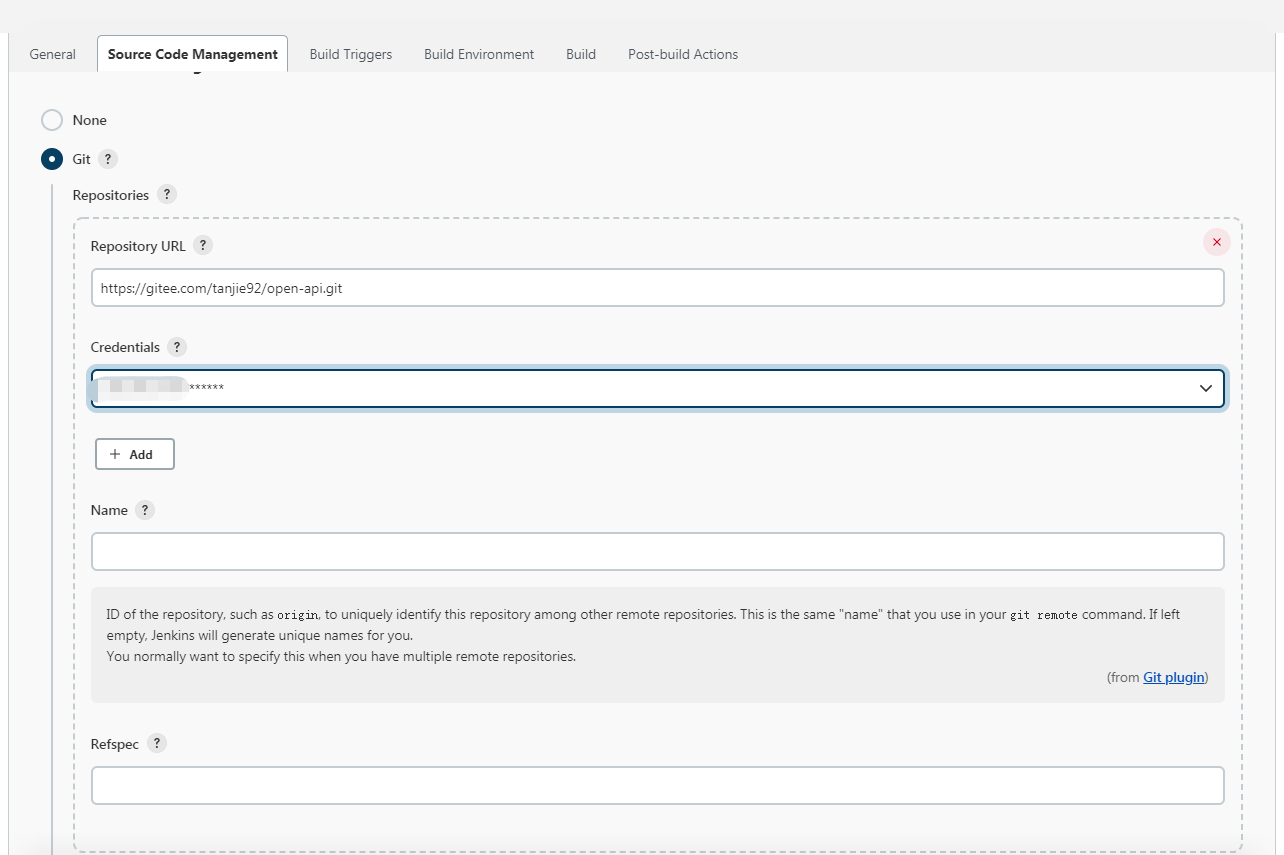The height and width of the screenshot is (855, 1284).
Task: Open the Post-build Actions tab
Action: point(683,54)
